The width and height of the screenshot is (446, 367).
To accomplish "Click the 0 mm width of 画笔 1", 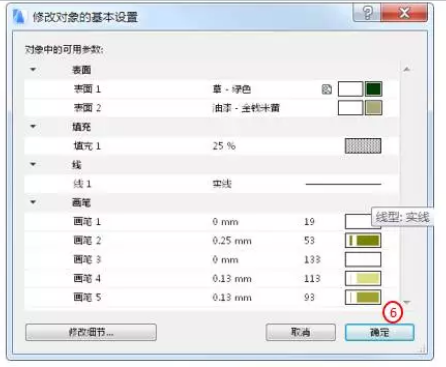I will (225, 222).
